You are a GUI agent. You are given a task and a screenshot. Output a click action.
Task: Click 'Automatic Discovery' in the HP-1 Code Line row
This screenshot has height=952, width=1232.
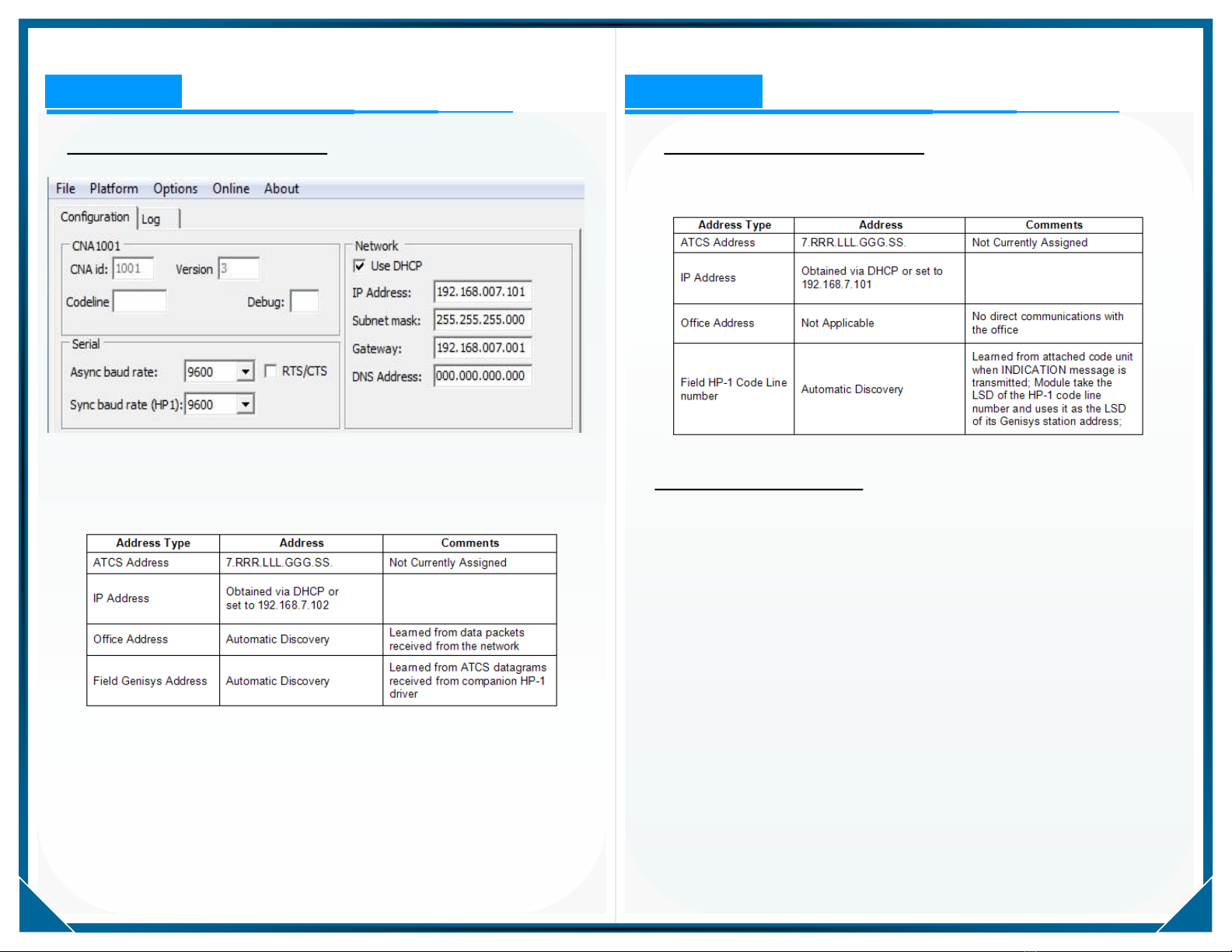[x=879, y=389]
